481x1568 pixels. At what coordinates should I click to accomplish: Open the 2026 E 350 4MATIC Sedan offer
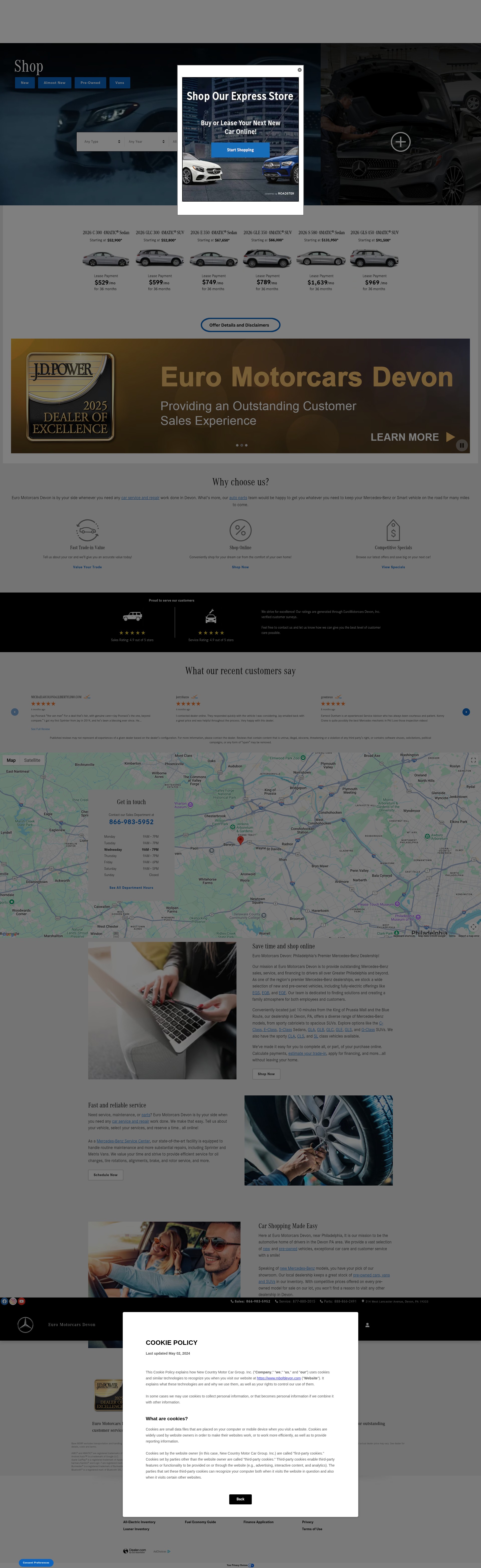tap(213, 260)
